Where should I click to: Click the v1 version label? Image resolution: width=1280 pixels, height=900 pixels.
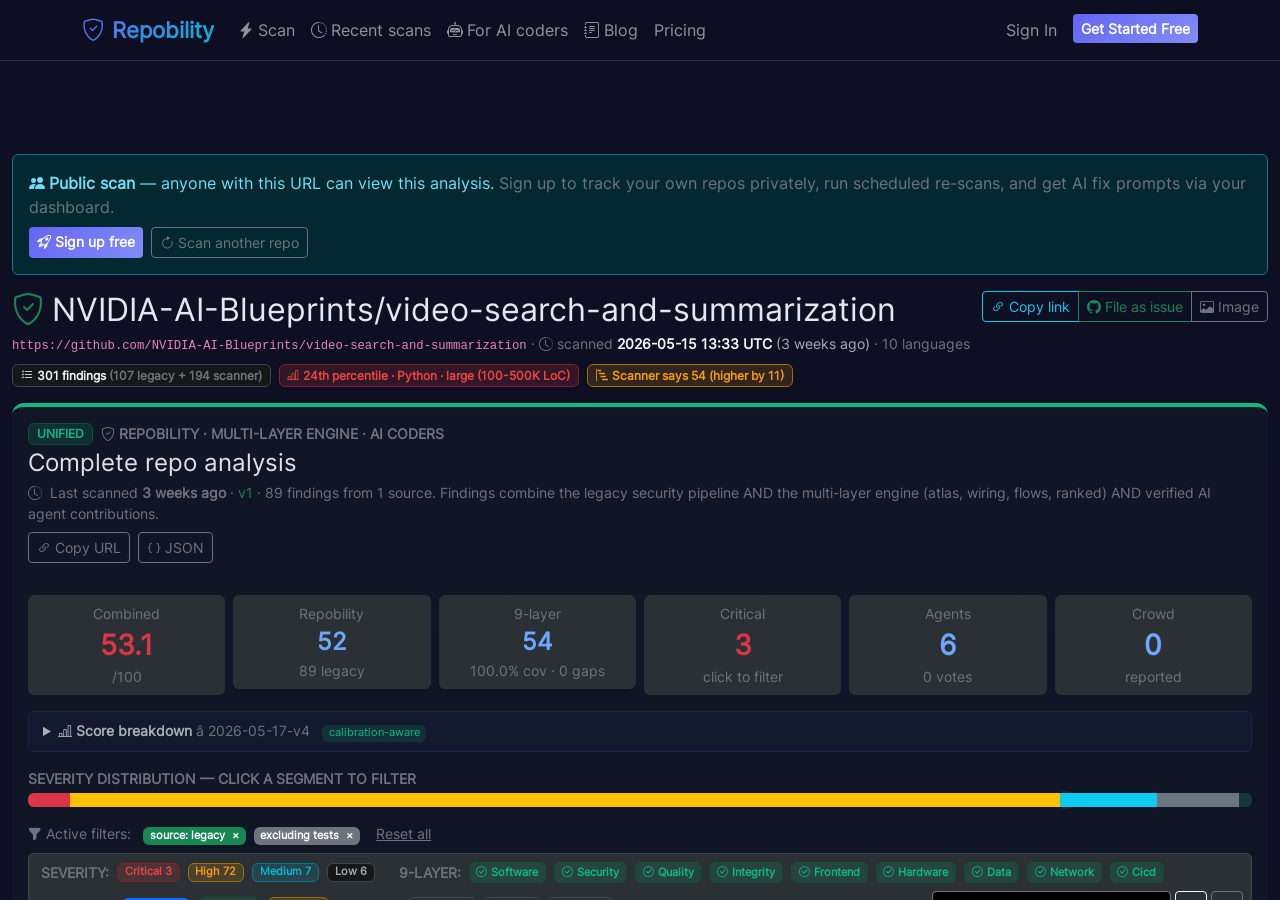coord(245,493)
